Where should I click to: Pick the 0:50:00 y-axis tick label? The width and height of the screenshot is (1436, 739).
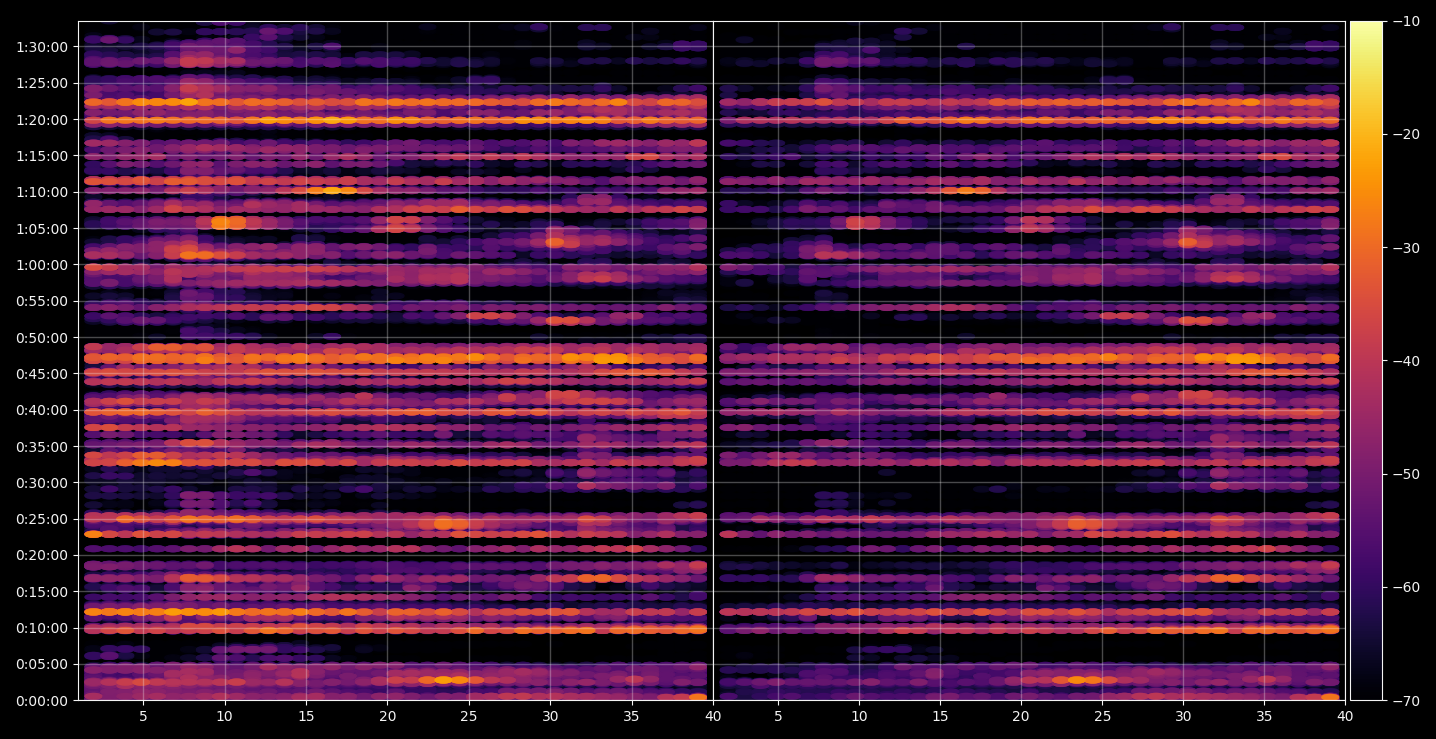coord(42,337)
